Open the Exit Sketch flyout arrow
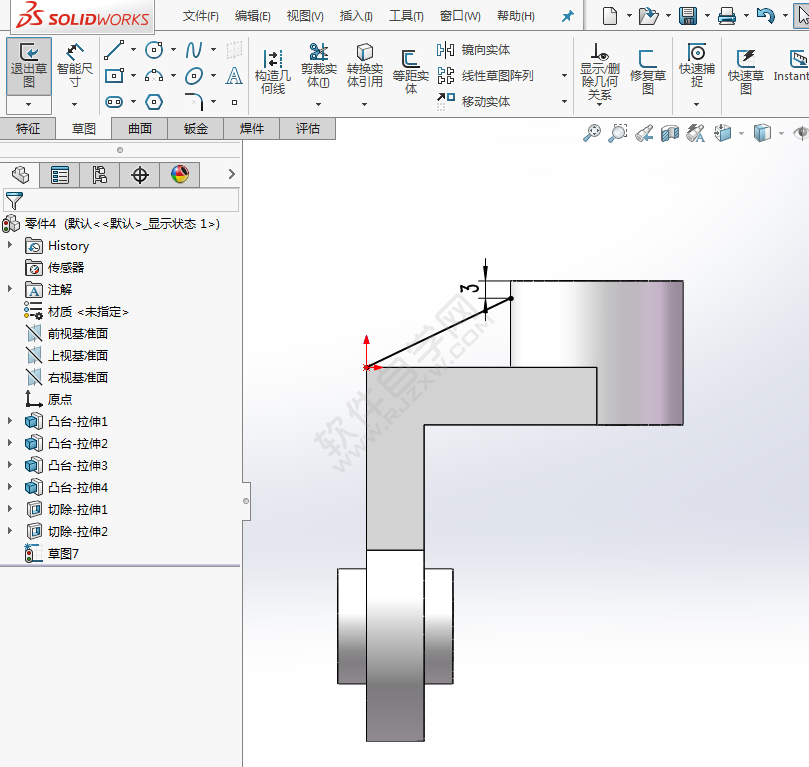Viewport: 809px width, 767px height. click(x=27, y=105)
